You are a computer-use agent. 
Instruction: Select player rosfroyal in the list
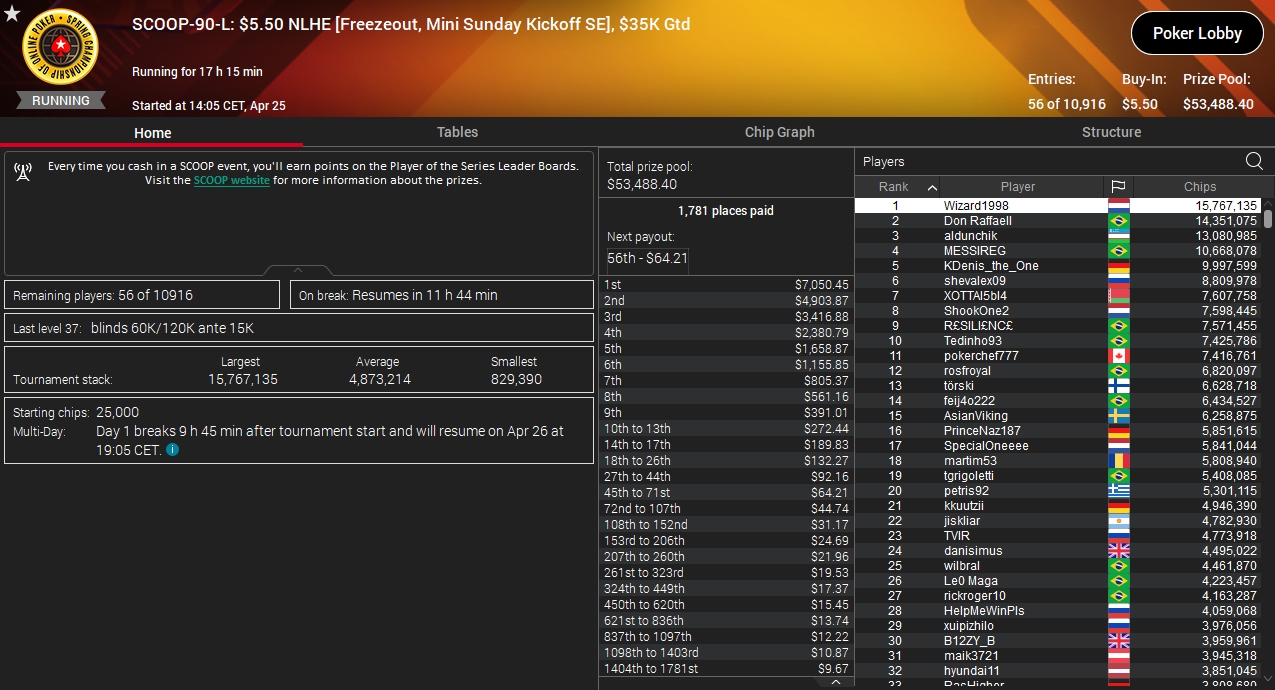[1058, 371]
